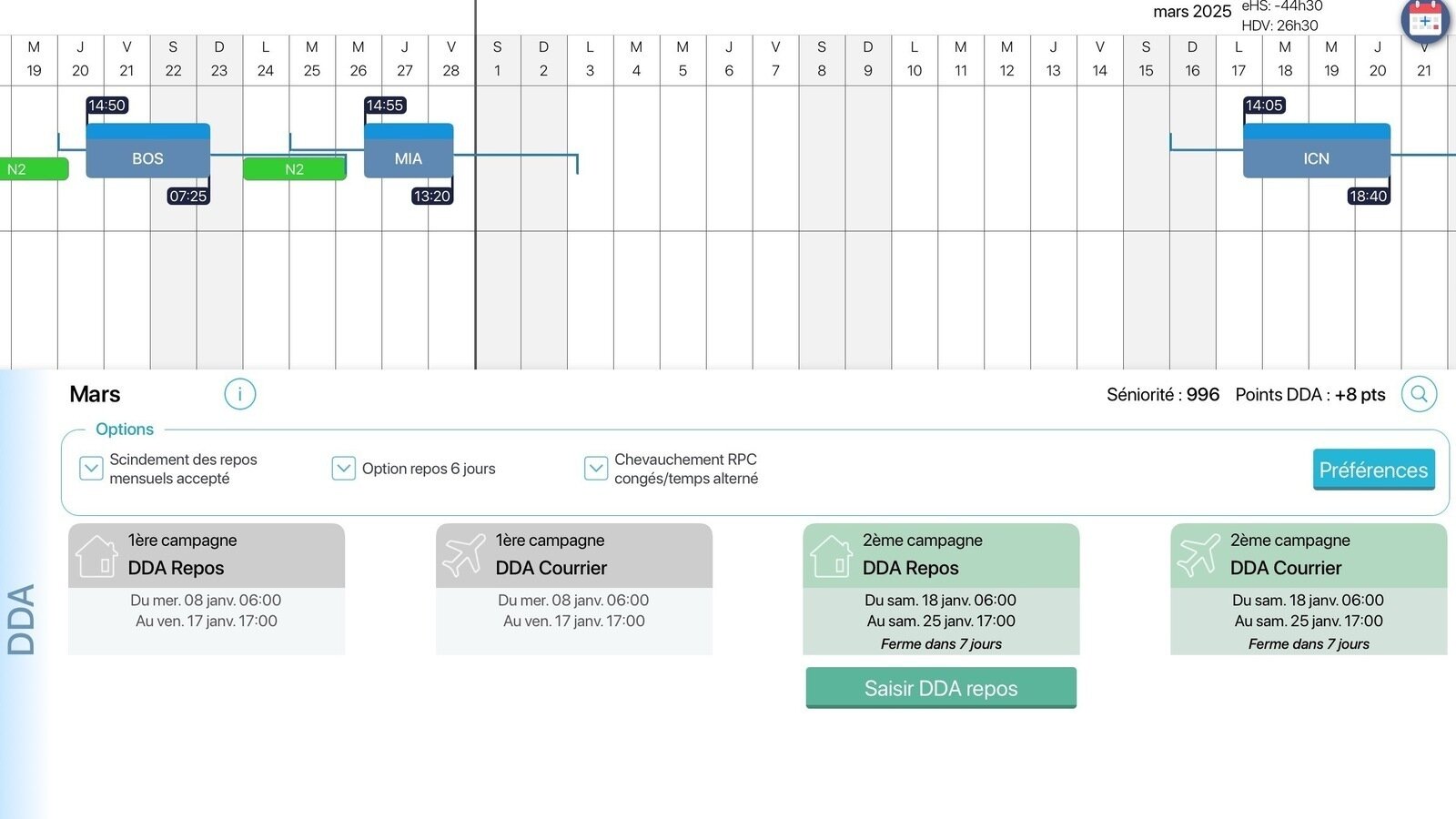Viewport: 1456px width, 819px height.
Task: Toggle Scindement des repos mensuels accepté
Action: tap(91, 469)
